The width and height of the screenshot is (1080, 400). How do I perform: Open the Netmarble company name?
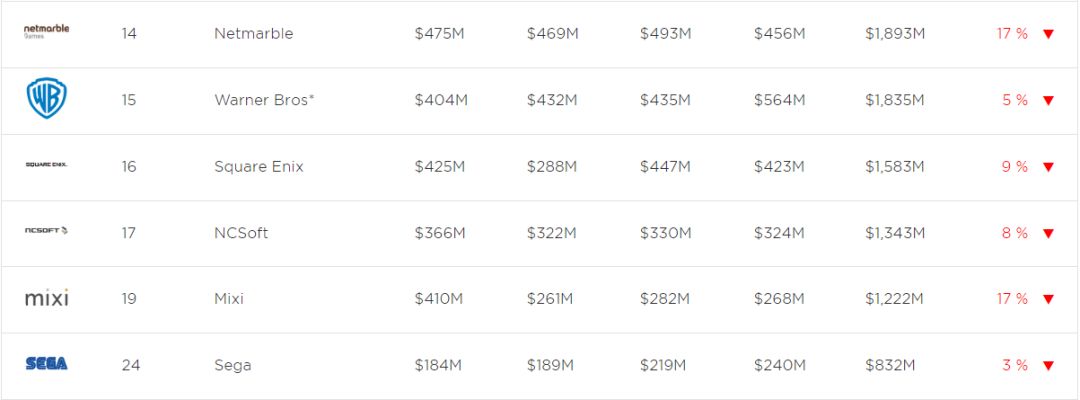click(253, 34)
